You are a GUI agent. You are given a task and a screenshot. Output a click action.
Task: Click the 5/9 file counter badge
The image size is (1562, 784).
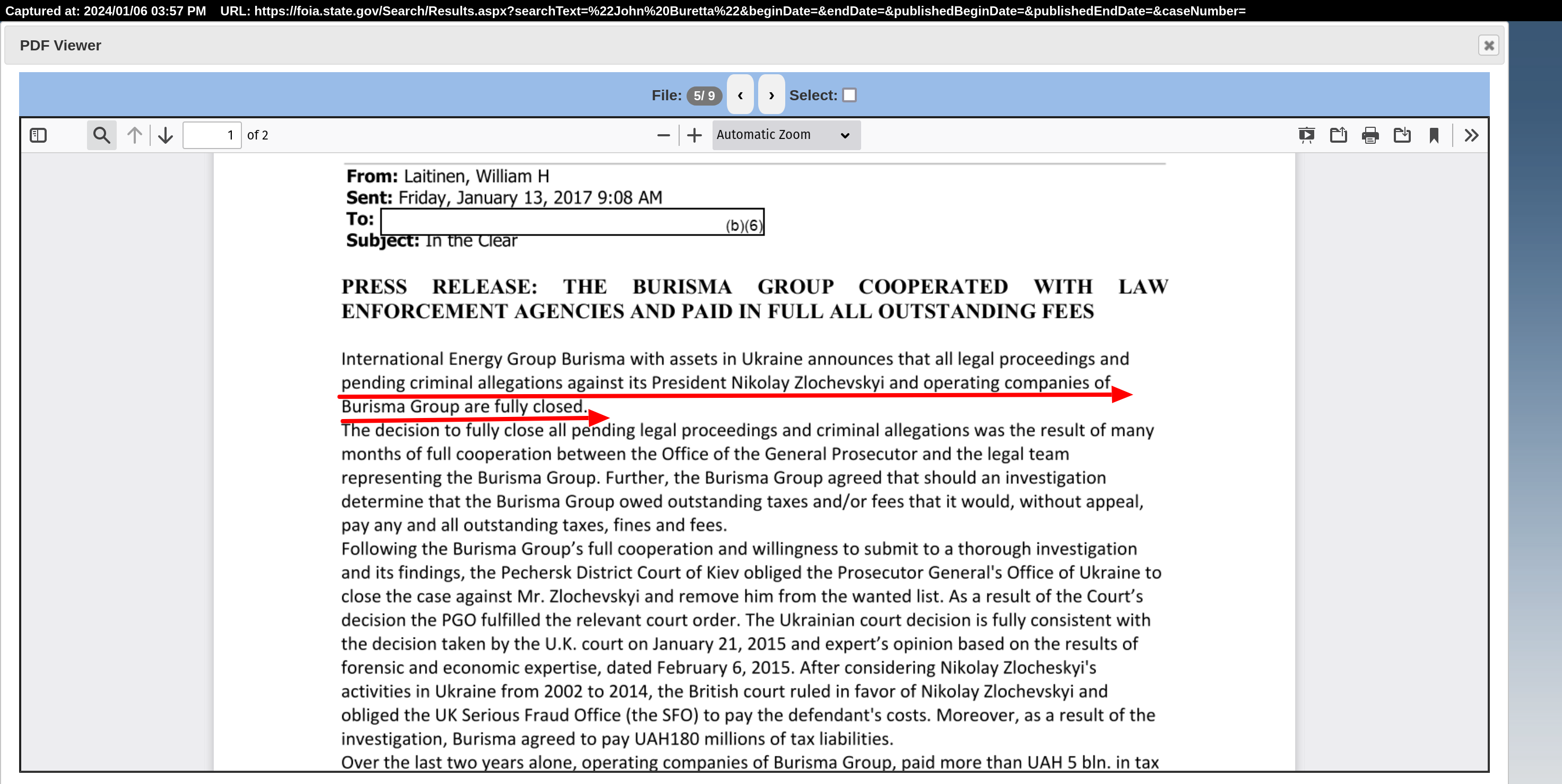[704, 96]
